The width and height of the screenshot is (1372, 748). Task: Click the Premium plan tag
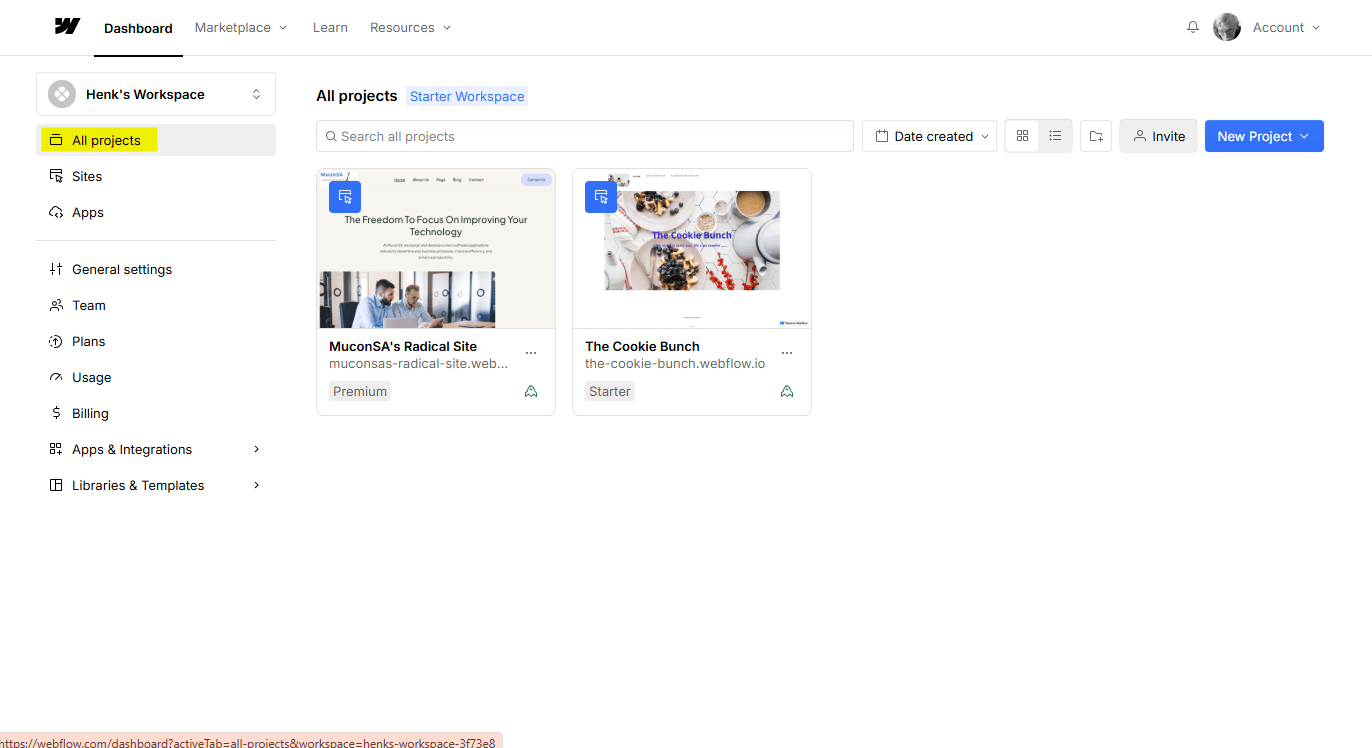[360, 391]
